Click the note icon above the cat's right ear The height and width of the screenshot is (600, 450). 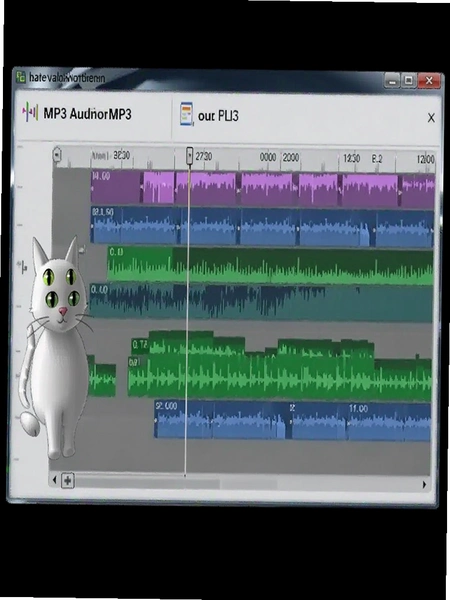[x=82, y=250]
